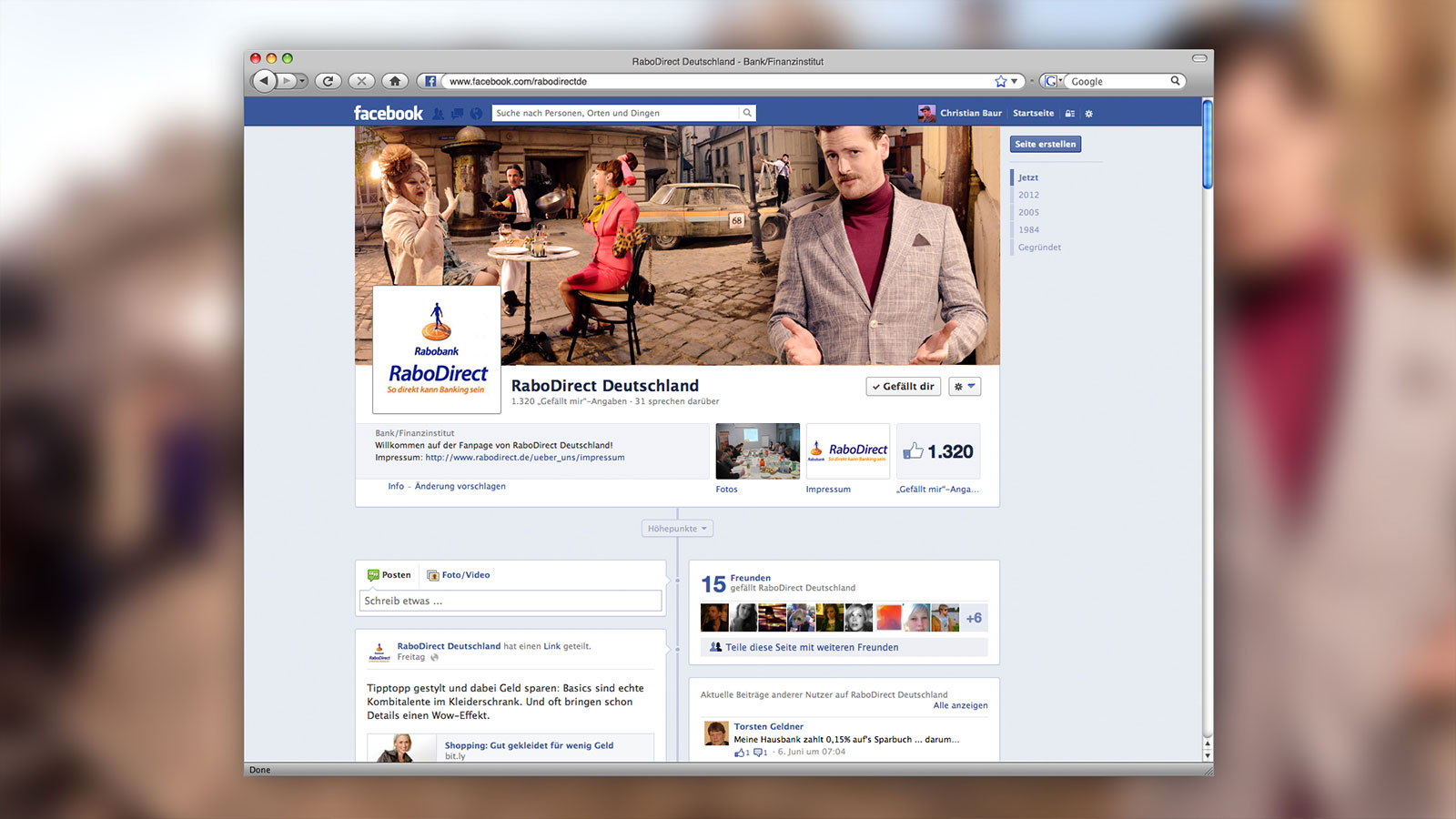Open Facebook notifications globe icon
The width and height of the screenshot is (1456, 819).
476,114
